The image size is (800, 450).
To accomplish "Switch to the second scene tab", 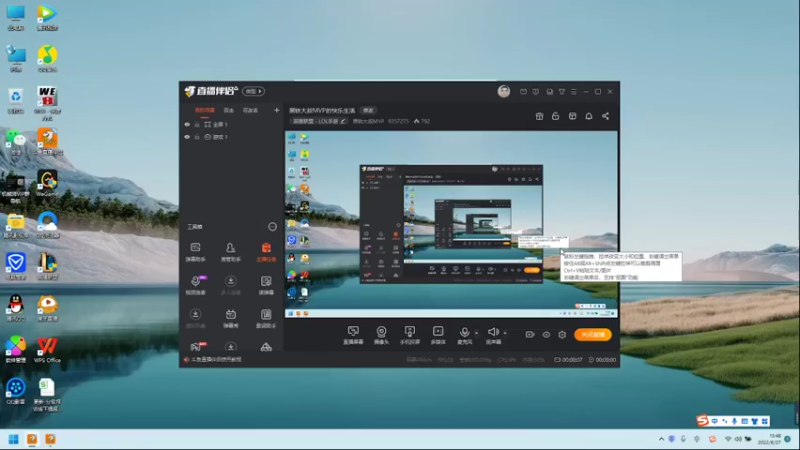I will pos(229,110).
